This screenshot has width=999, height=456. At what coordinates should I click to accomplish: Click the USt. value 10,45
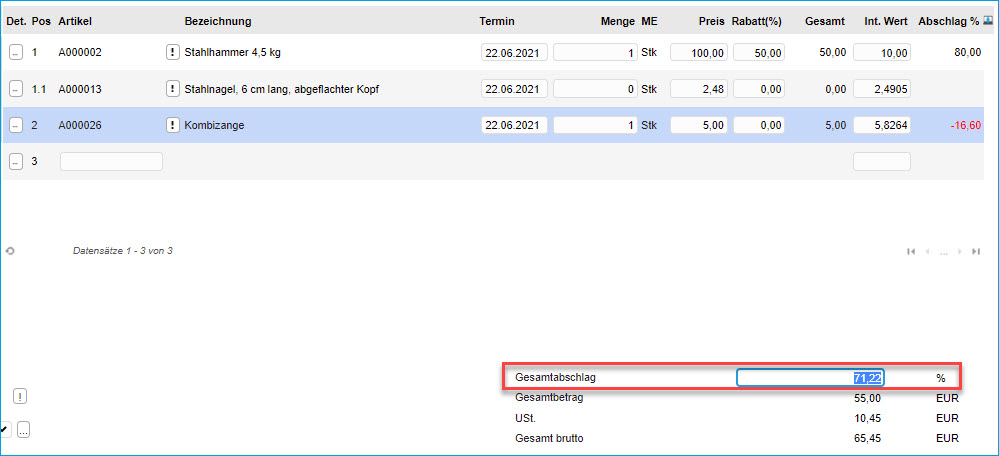tap(868, 418)
